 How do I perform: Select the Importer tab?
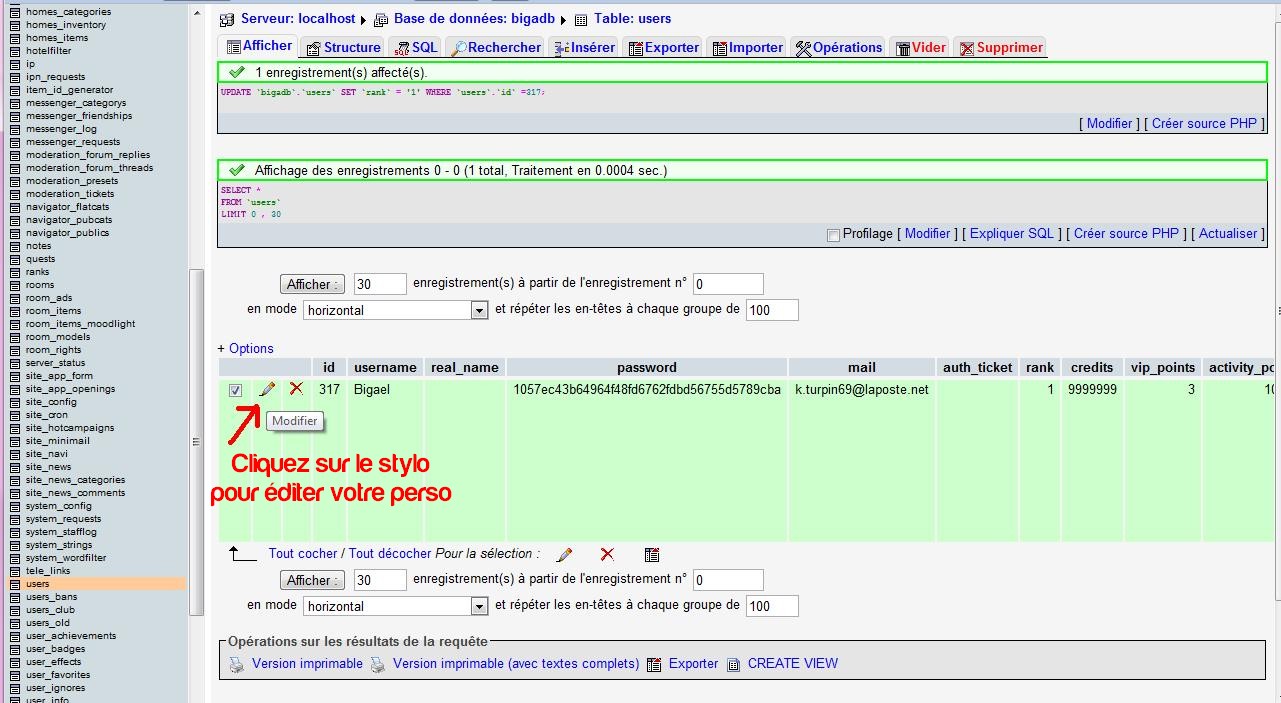[747, 47]
